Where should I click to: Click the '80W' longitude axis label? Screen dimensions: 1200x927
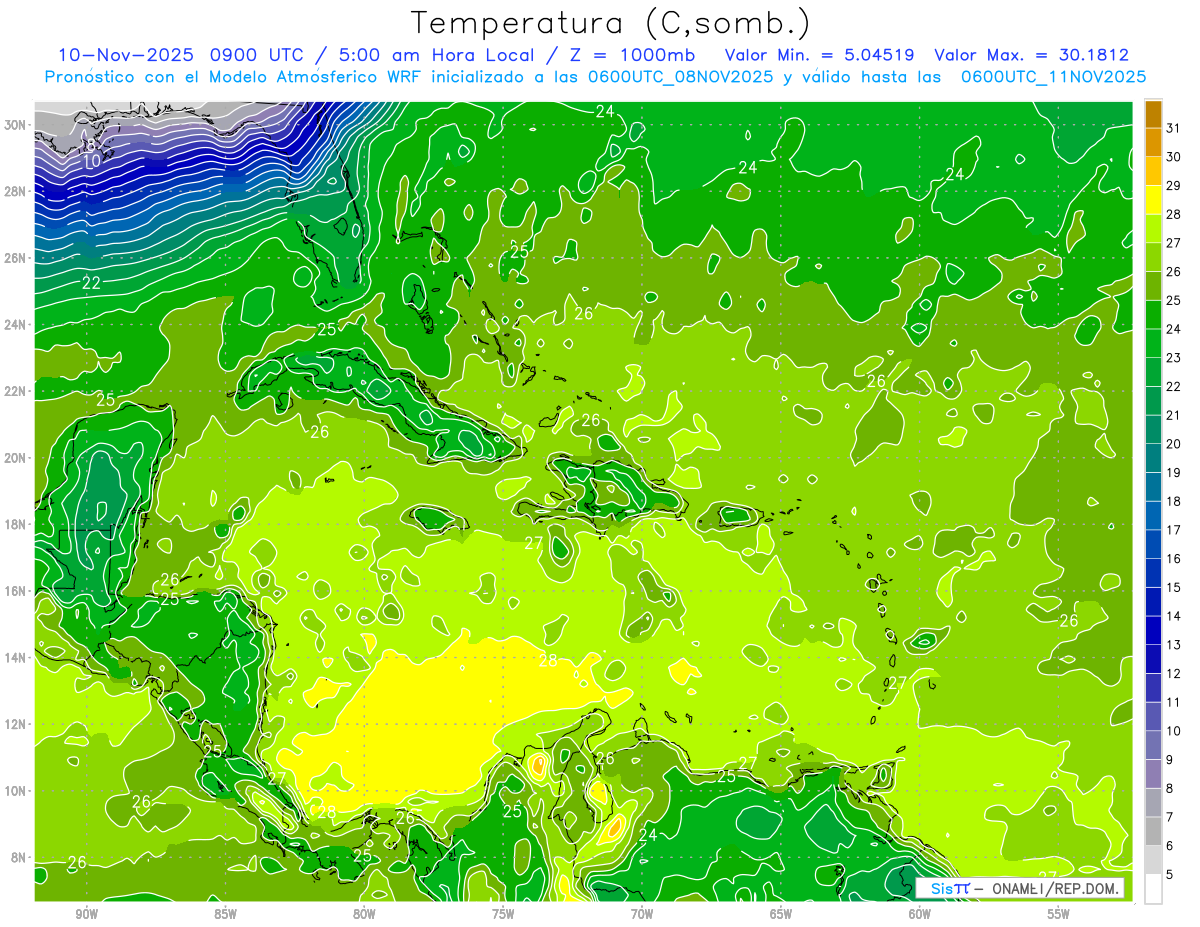point(364,914)
